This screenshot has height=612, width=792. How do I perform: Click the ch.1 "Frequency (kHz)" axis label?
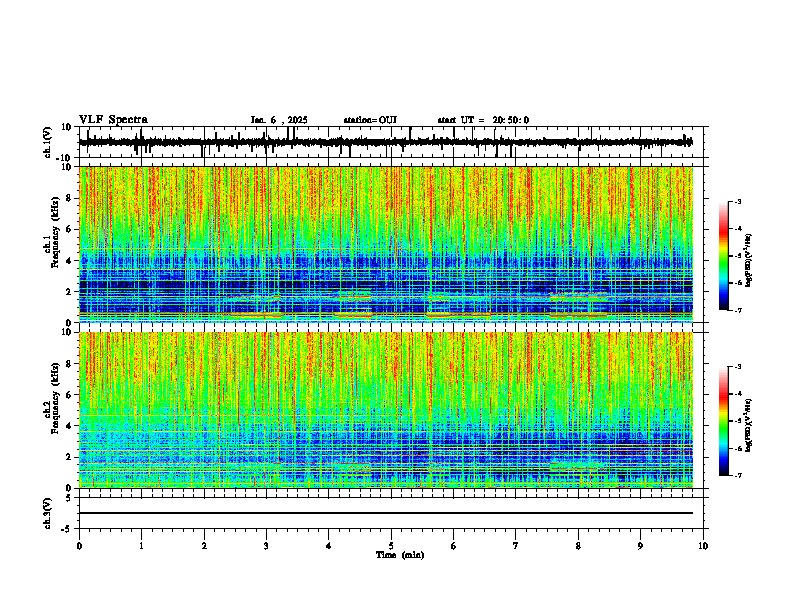point(55,233)
